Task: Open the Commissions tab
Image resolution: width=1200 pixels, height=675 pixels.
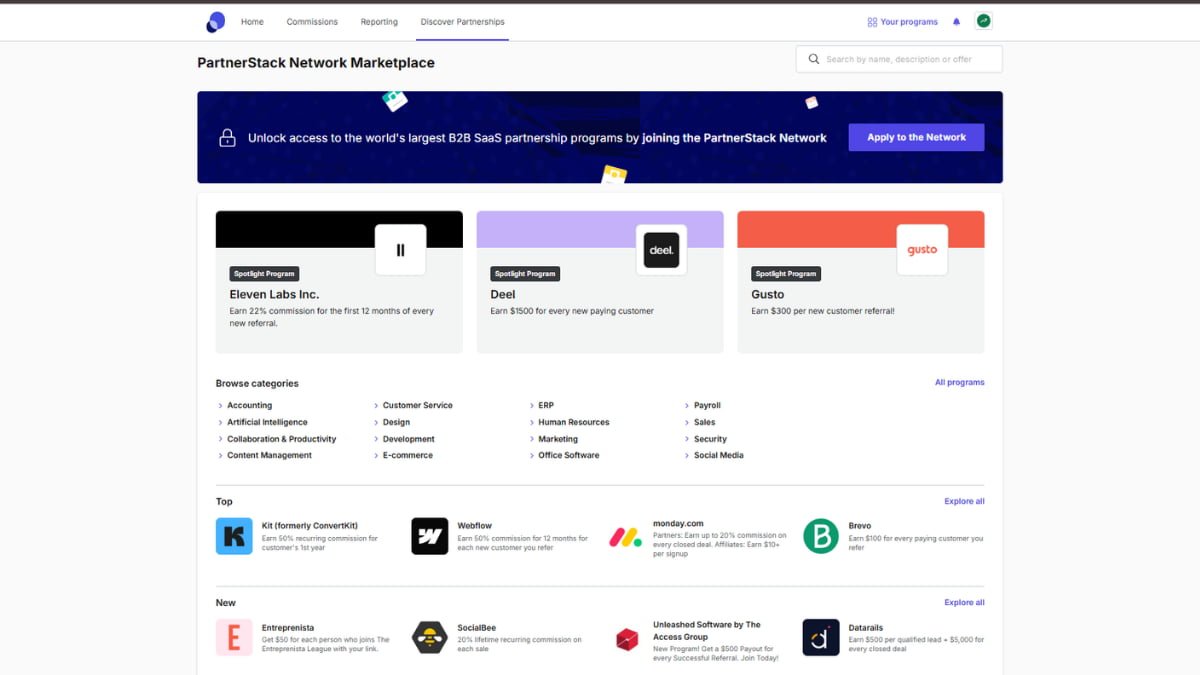Action: pos(312,22)
